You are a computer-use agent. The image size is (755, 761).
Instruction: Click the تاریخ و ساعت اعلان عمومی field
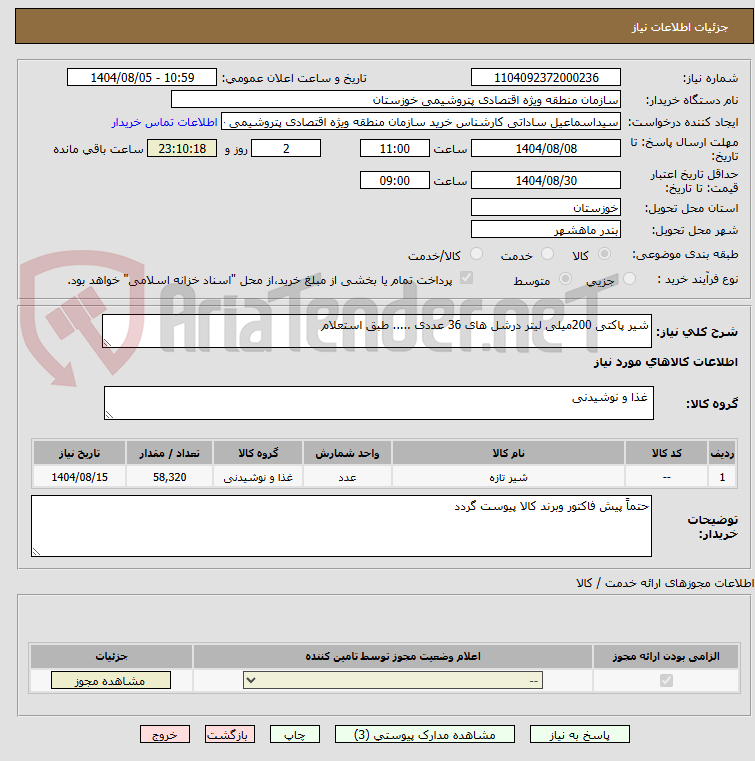pyautogui.click(x=142, y=78)
